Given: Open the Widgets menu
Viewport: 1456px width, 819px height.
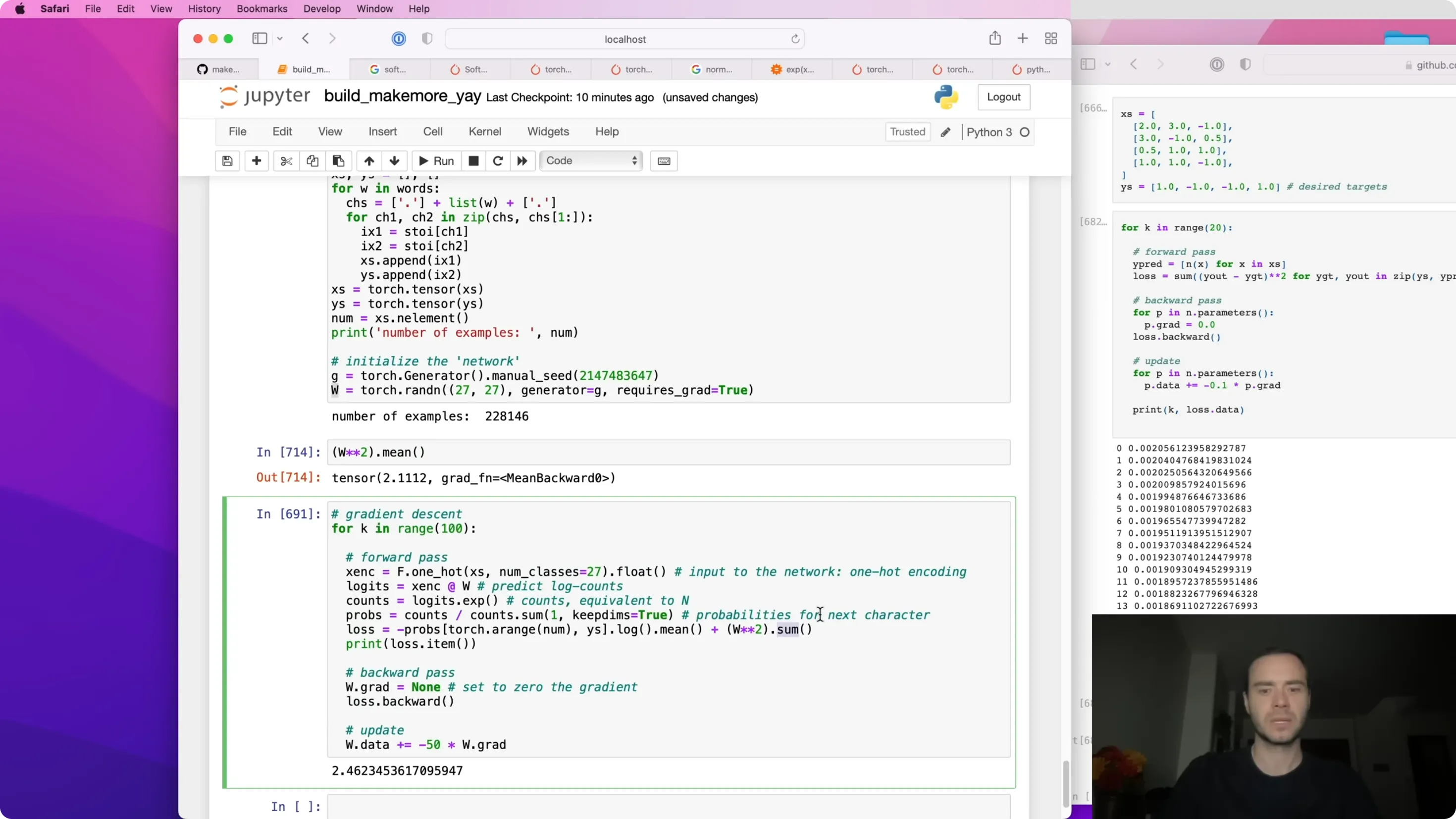Looking at the screenshot, I should [548, 132].
